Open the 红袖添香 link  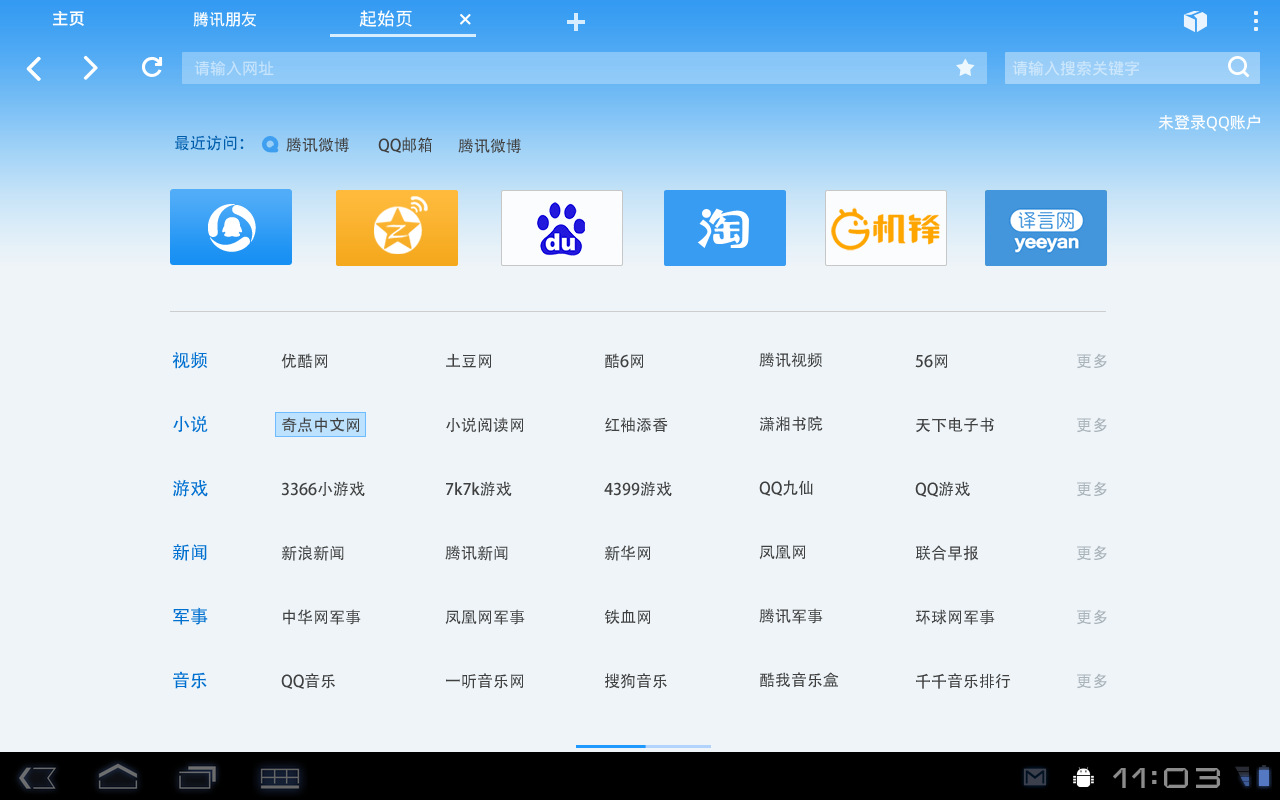click(x=636, y=425)
